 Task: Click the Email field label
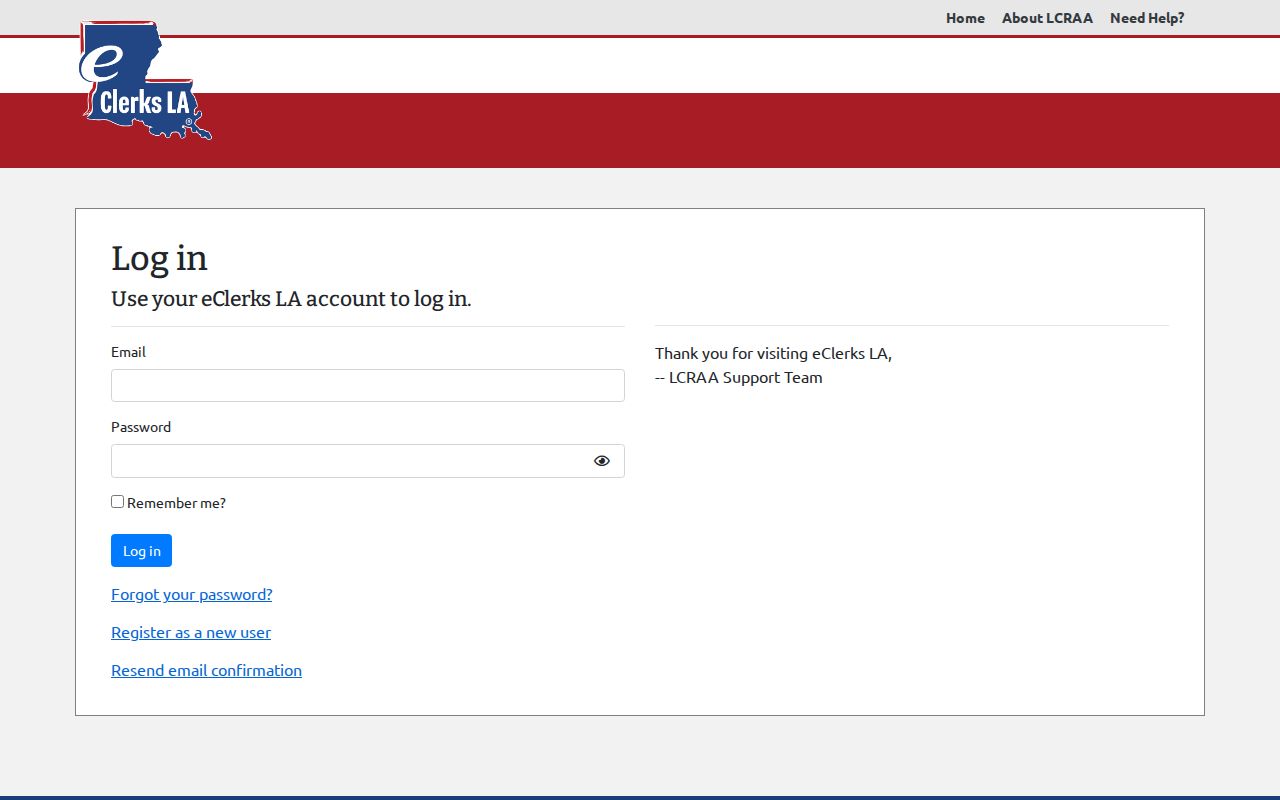128,352
